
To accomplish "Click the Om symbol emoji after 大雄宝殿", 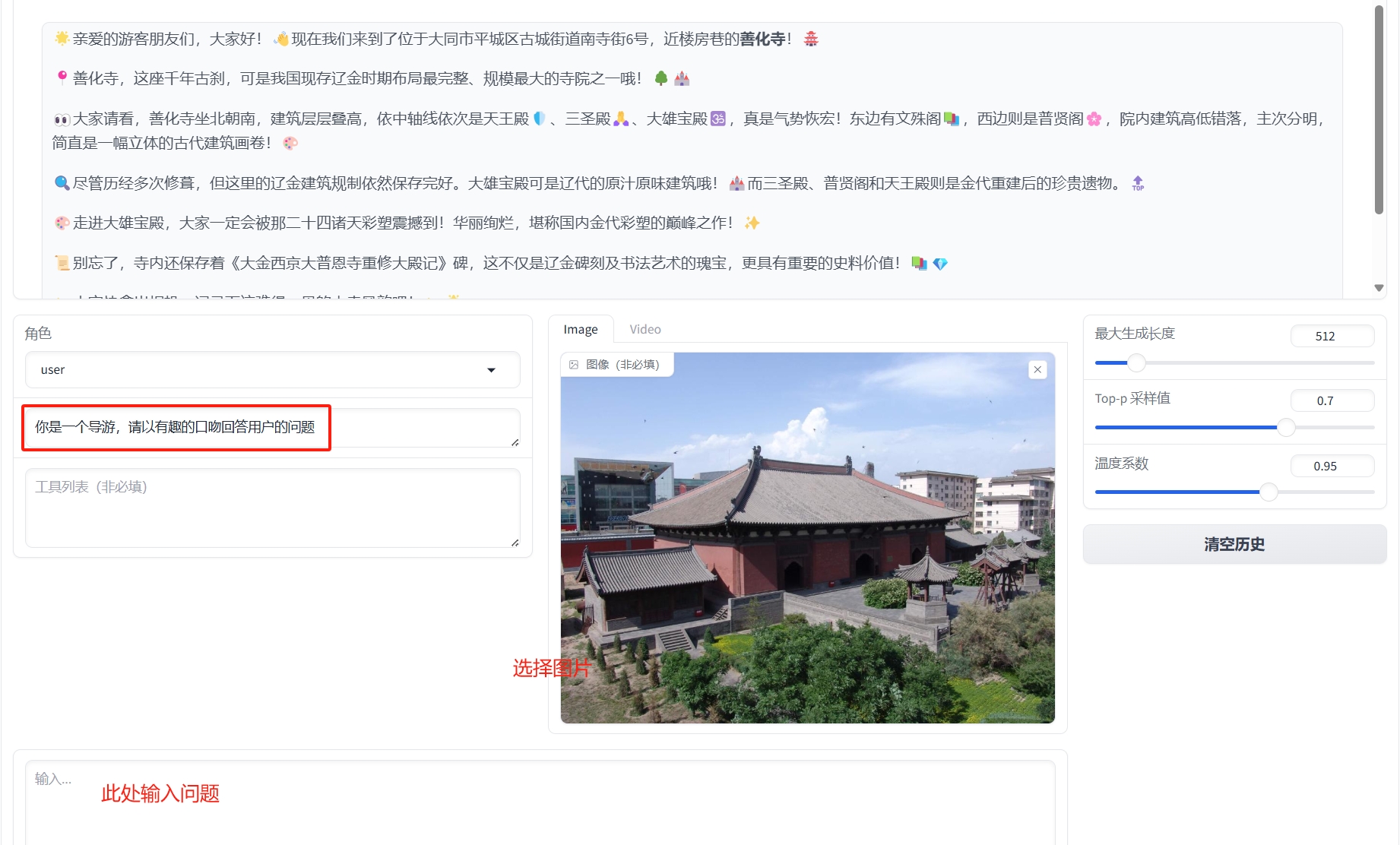I will (718, 119).
